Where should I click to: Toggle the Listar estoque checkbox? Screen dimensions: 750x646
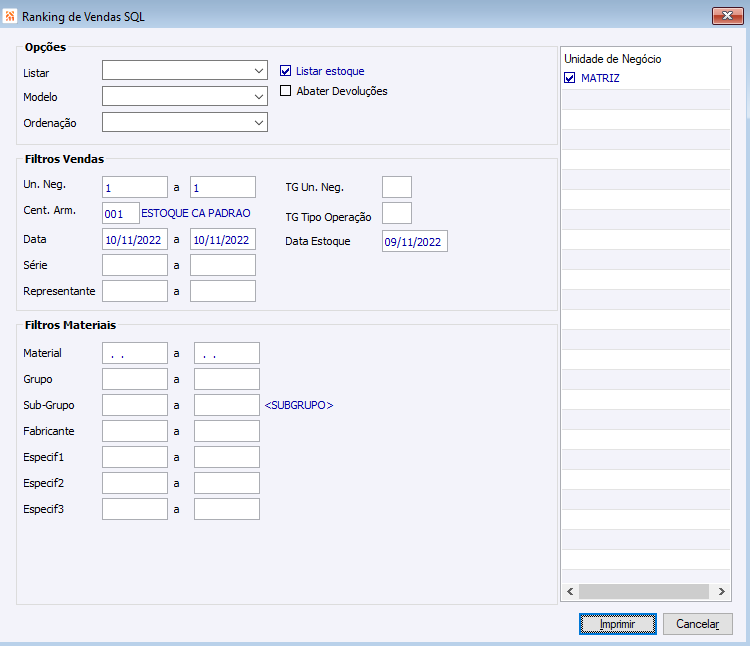[286, 71]
